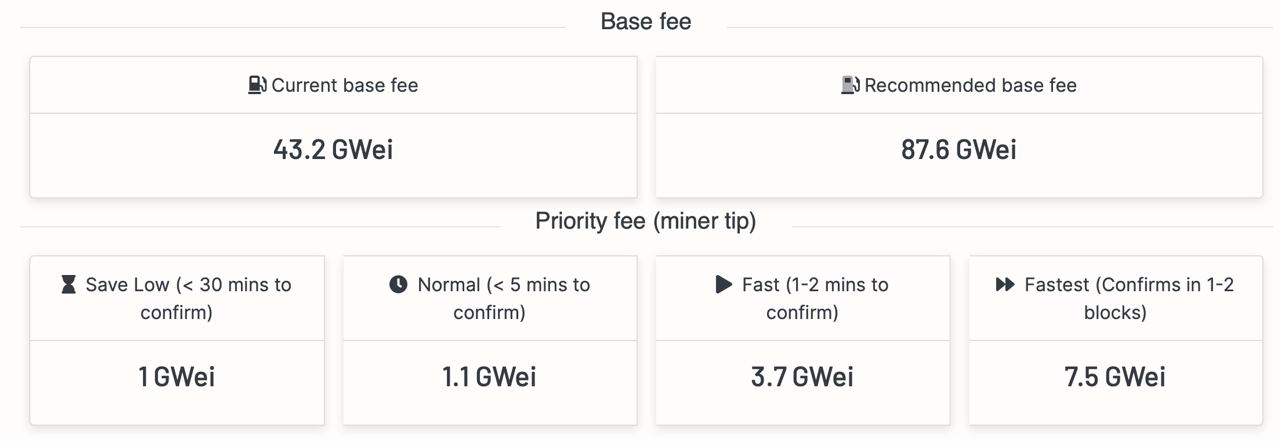Choose the 1.1 GWei Normal priority fee

pos(489,377)
